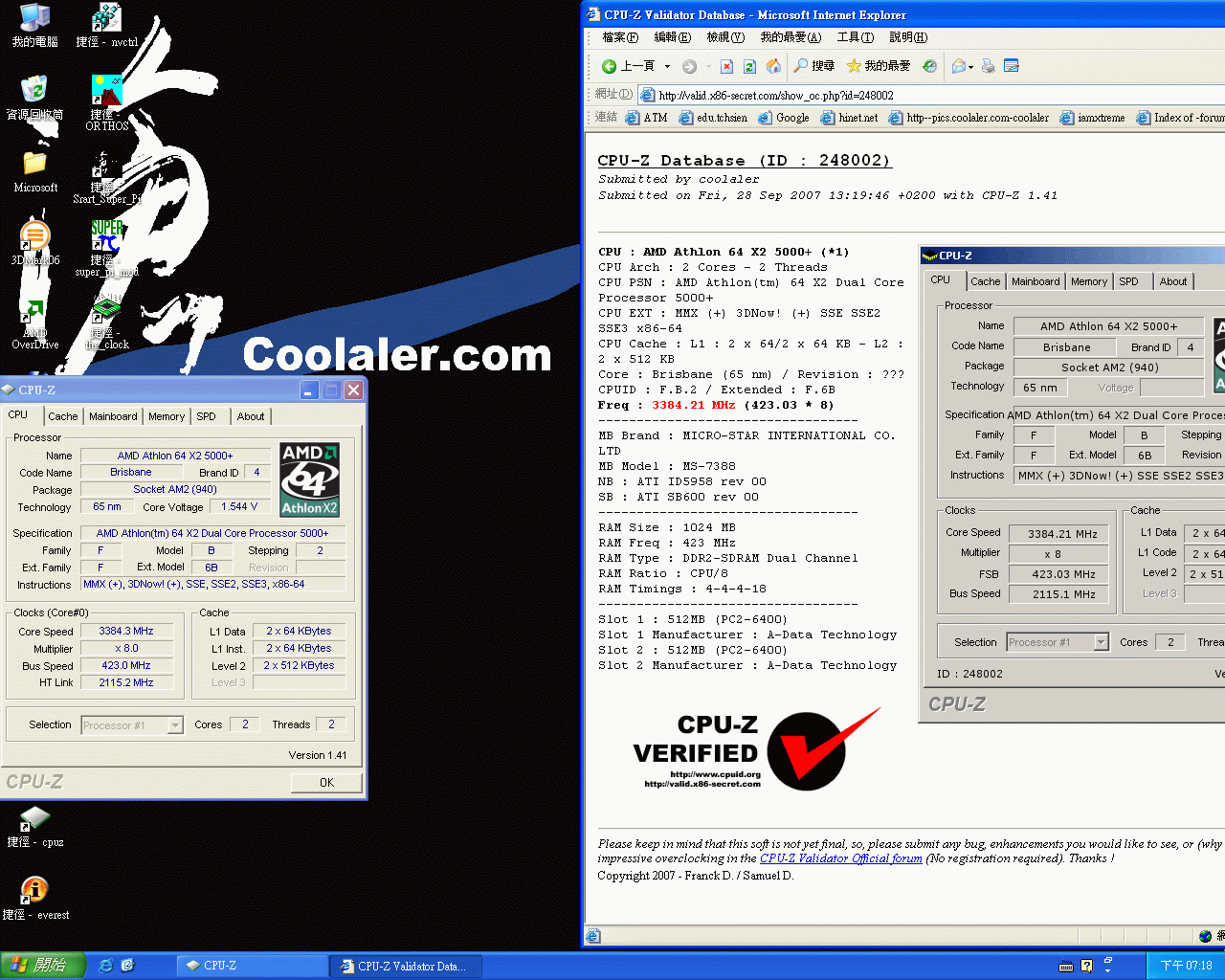This screenshot has width=1225, height=980.
Task: Switch to the About tab in CPU-Z window
Action: pos(251,416)
